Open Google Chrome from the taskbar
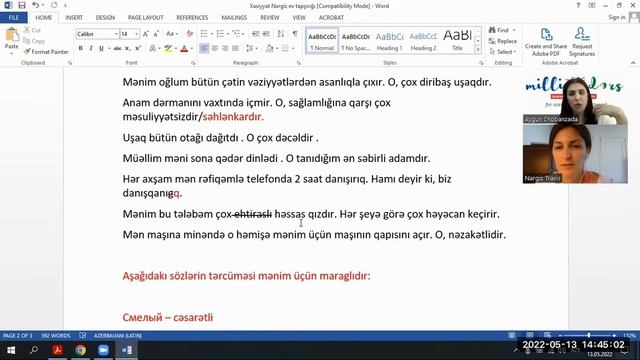 pyautogui.click(x=80, y=350)
